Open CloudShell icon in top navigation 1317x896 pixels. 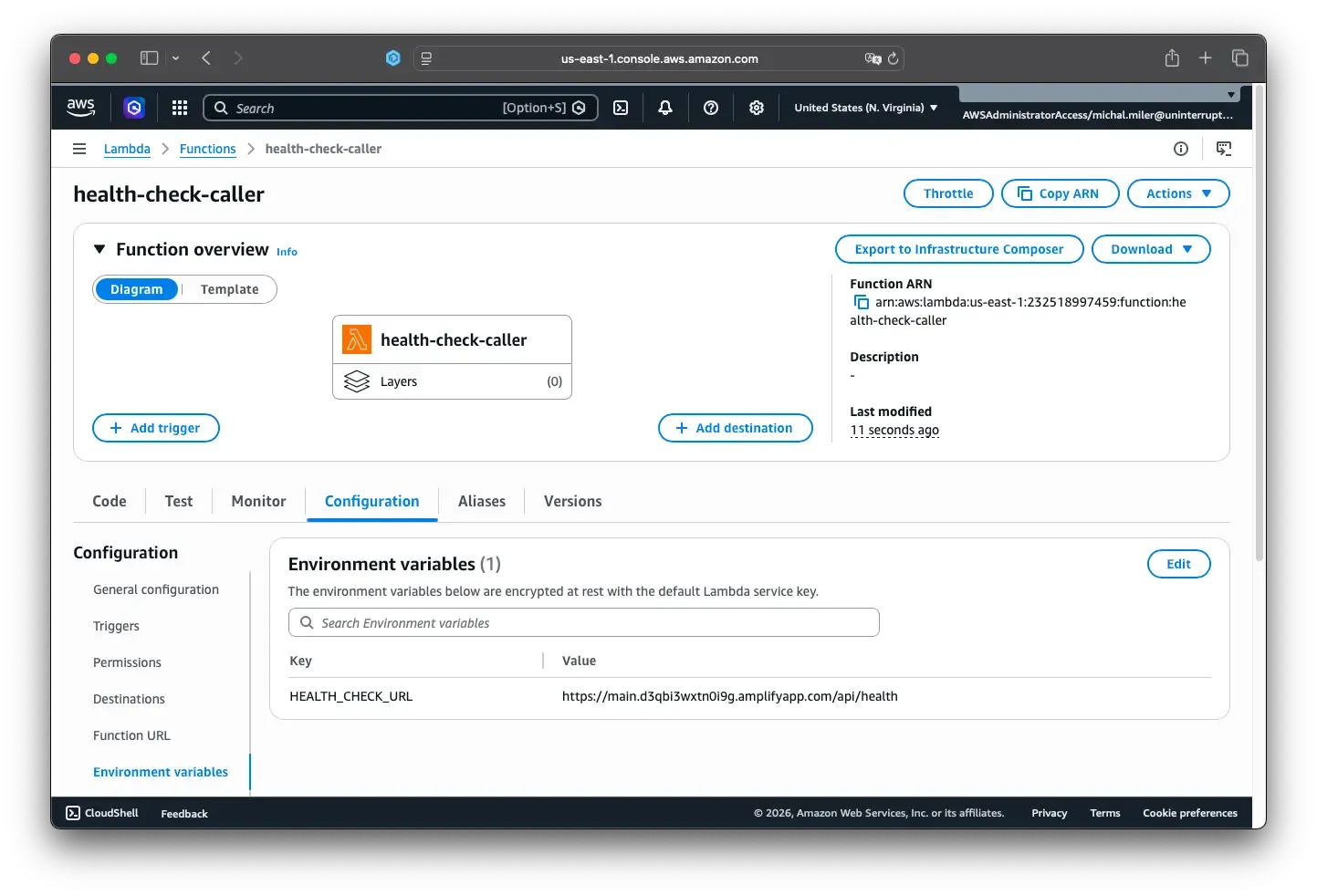pyautogui.click(x=621, y=108)
